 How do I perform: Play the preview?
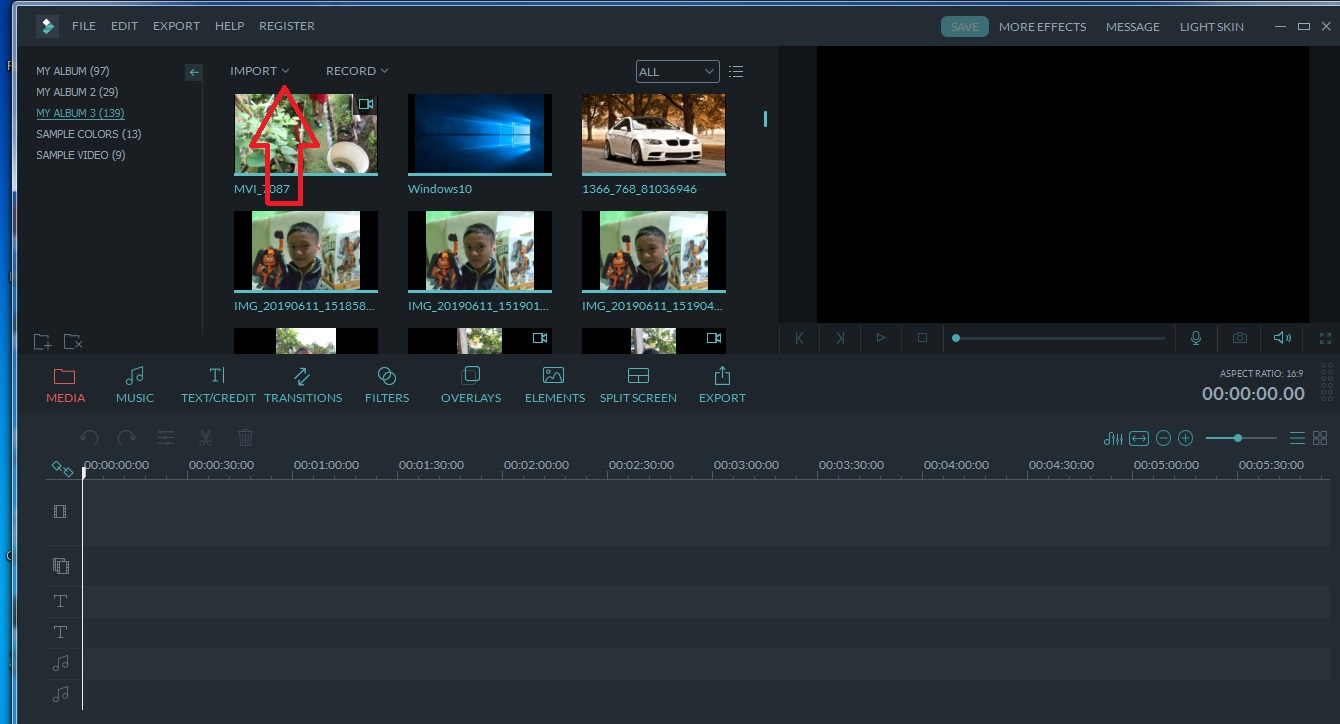point(881,338)
